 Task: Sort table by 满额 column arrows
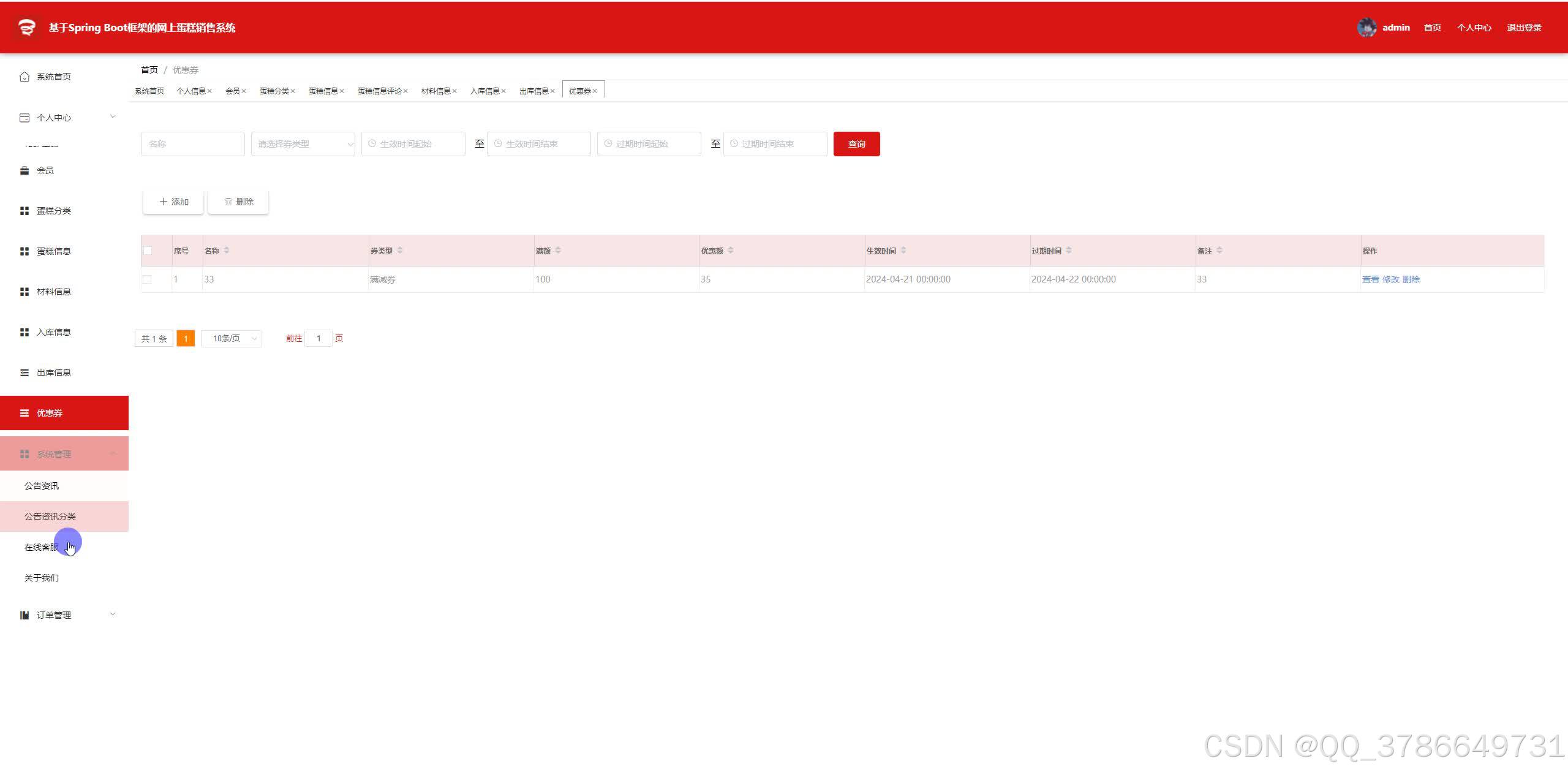point(558,251)
